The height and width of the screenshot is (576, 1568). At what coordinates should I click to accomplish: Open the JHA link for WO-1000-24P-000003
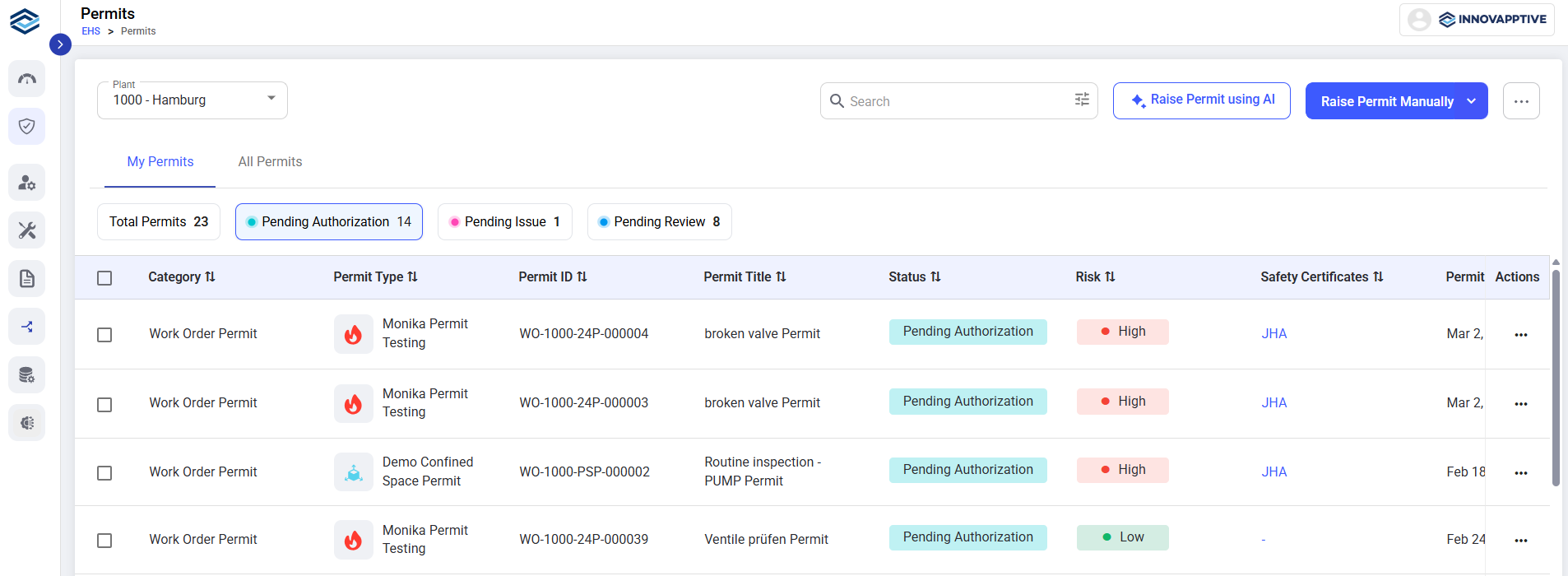point(1274,402)
